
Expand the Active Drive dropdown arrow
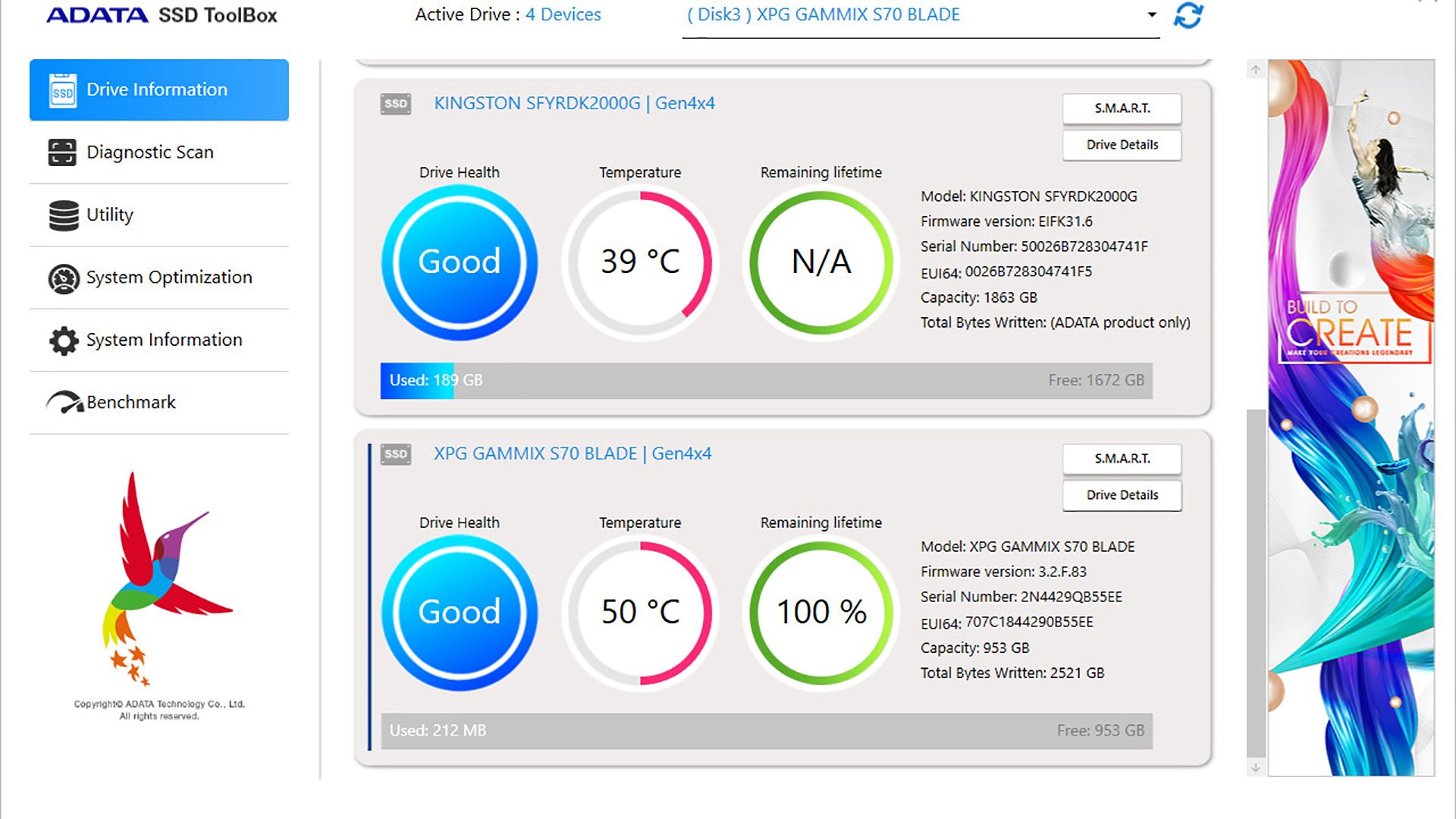pyautogui.click(x=1151, y=15)
